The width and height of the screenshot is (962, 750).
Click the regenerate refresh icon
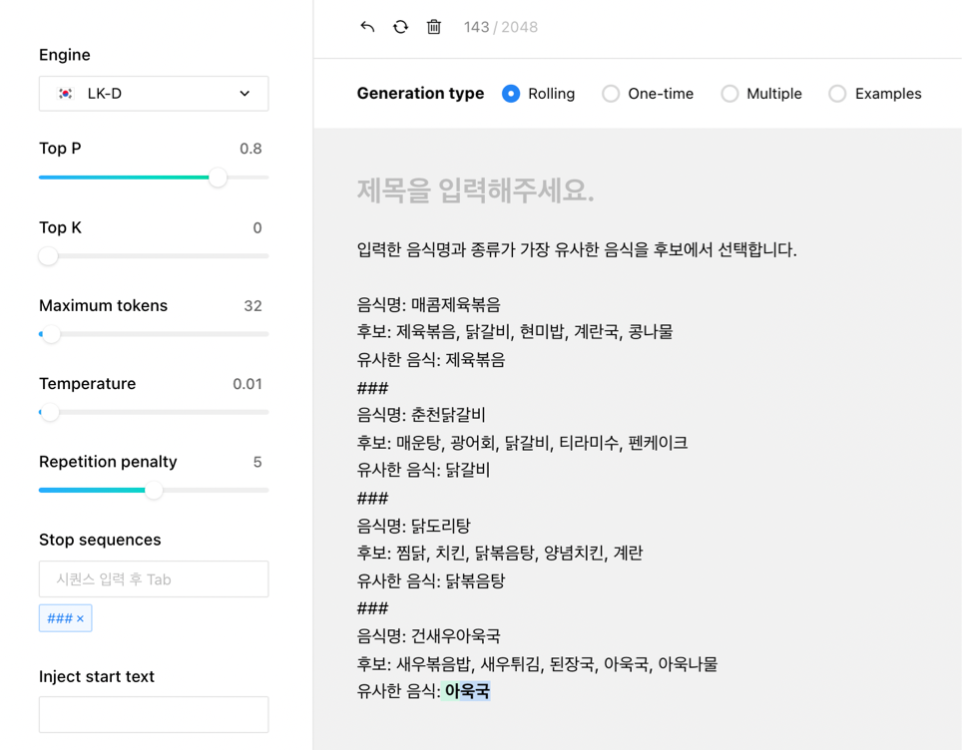400,27
